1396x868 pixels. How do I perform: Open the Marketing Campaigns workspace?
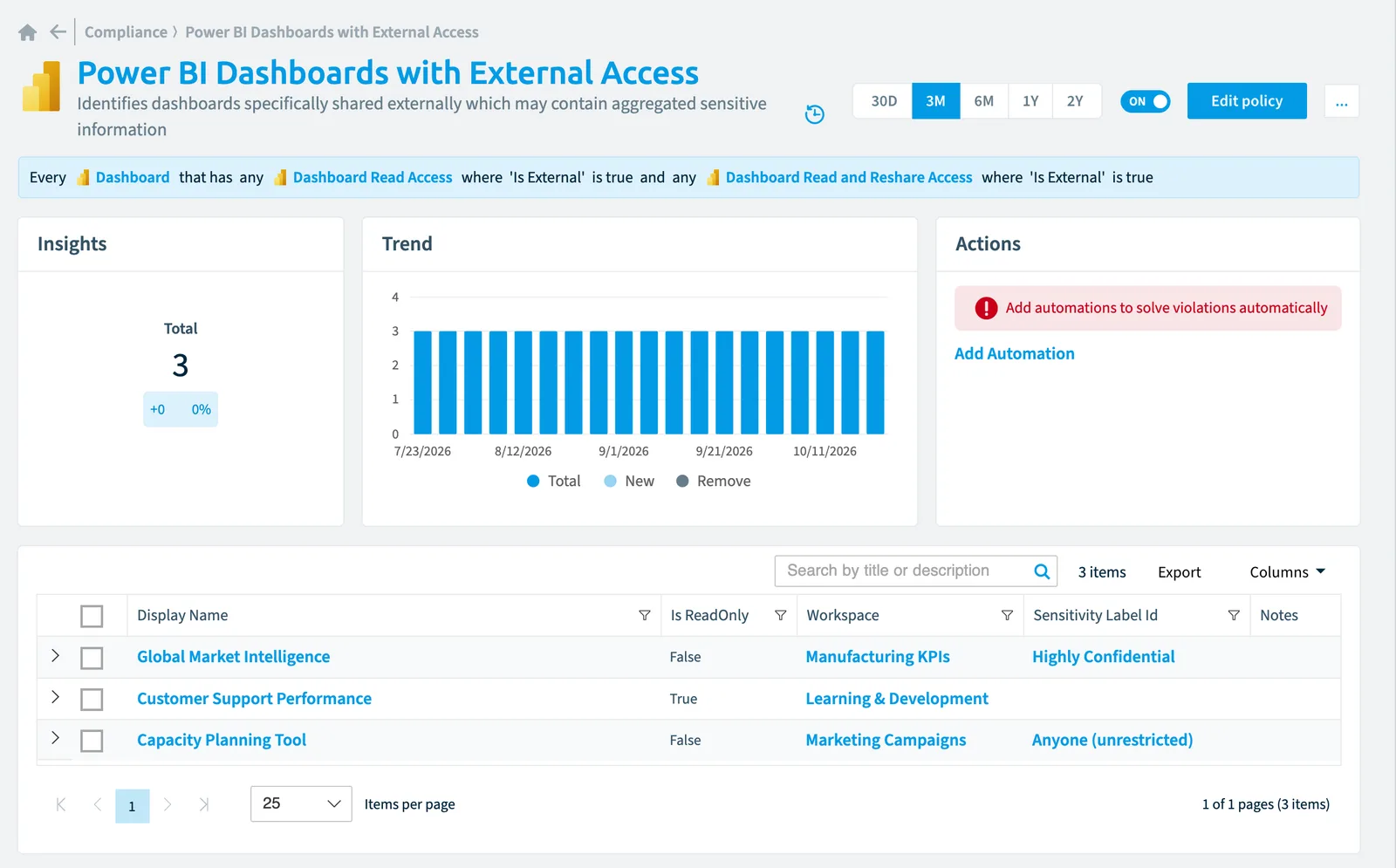[x=886, y=740]
